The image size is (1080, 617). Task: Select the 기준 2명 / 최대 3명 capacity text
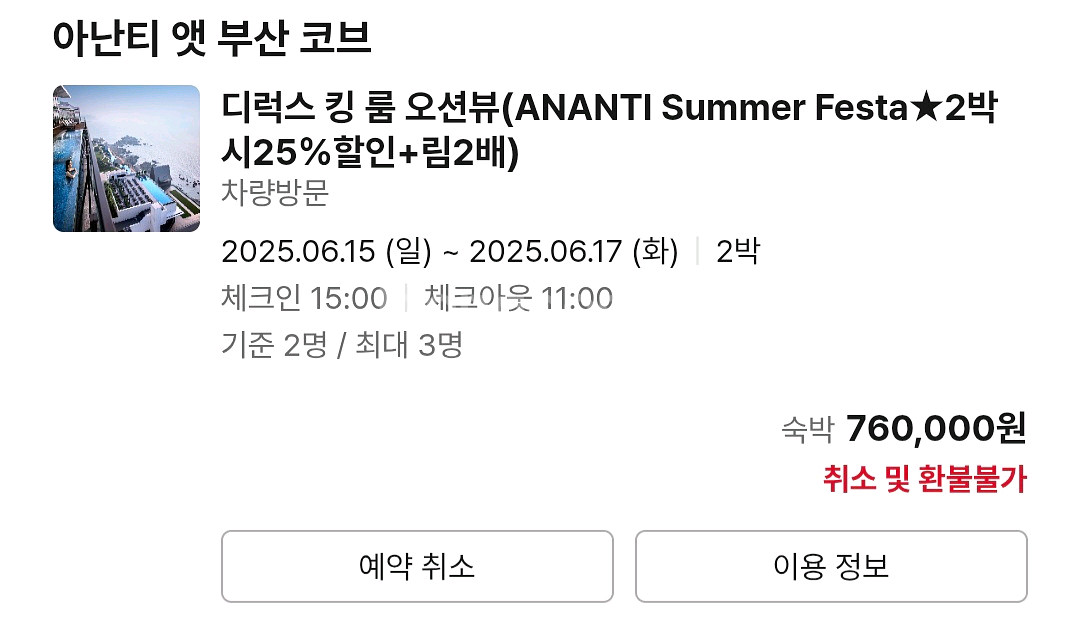tap(342, 344)
